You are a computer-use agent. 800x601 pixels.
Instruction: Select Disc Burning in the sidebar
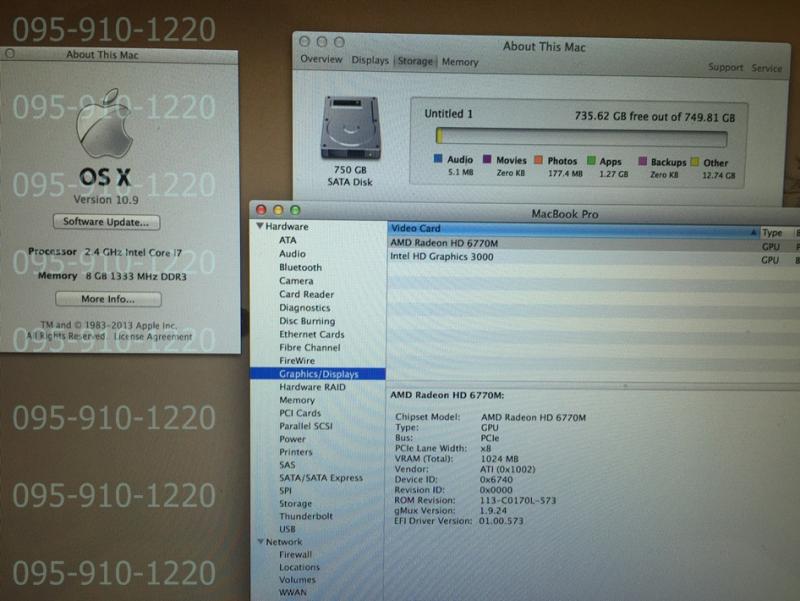point(307,321)
